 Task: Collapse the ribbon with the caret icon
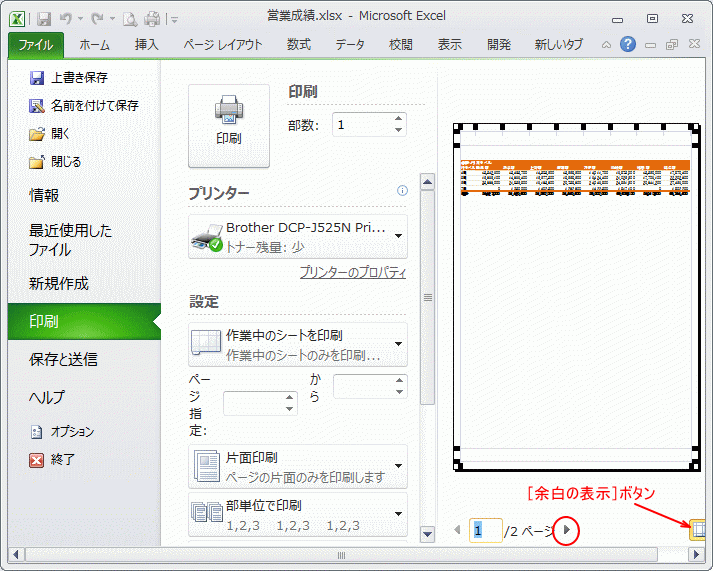pos(606,45)
